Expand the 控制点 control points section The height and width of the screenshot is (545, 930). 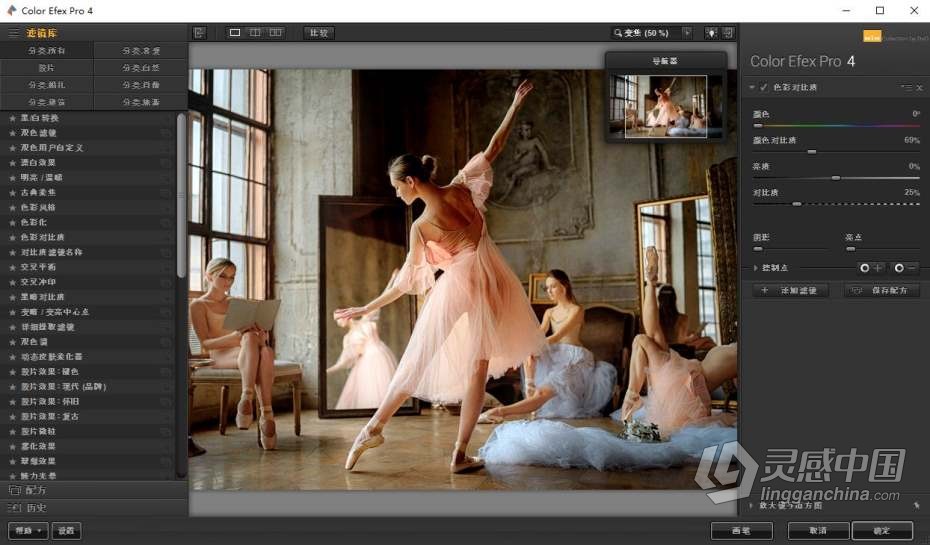(x=756, y=268)
